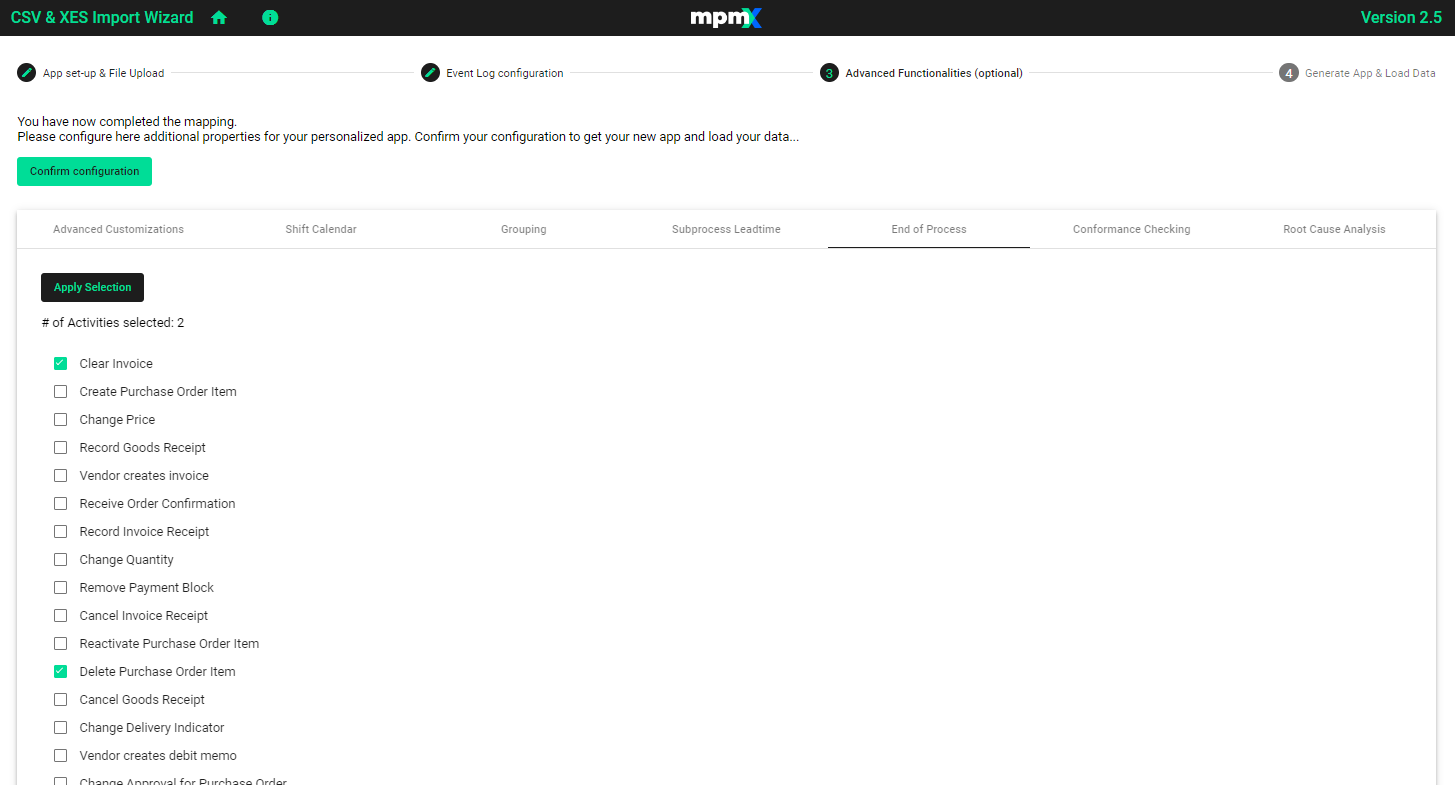The width and height of the screenshot is (1455, 785).
Task: Click the Delete Purchase Order Item label
Action: [157, 671]
